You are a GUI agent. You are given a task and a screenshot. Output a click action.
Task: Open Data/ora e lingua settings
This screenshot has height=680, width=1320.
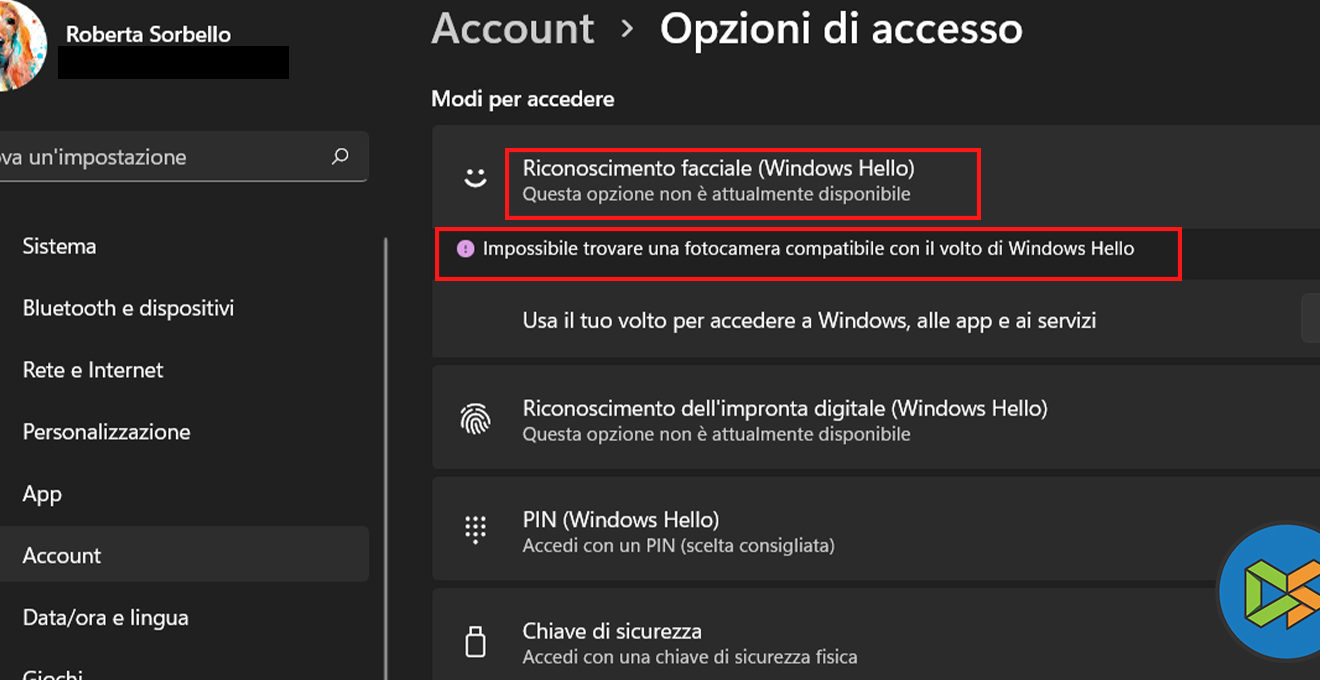pyautogui.click(x=105, y=618)
